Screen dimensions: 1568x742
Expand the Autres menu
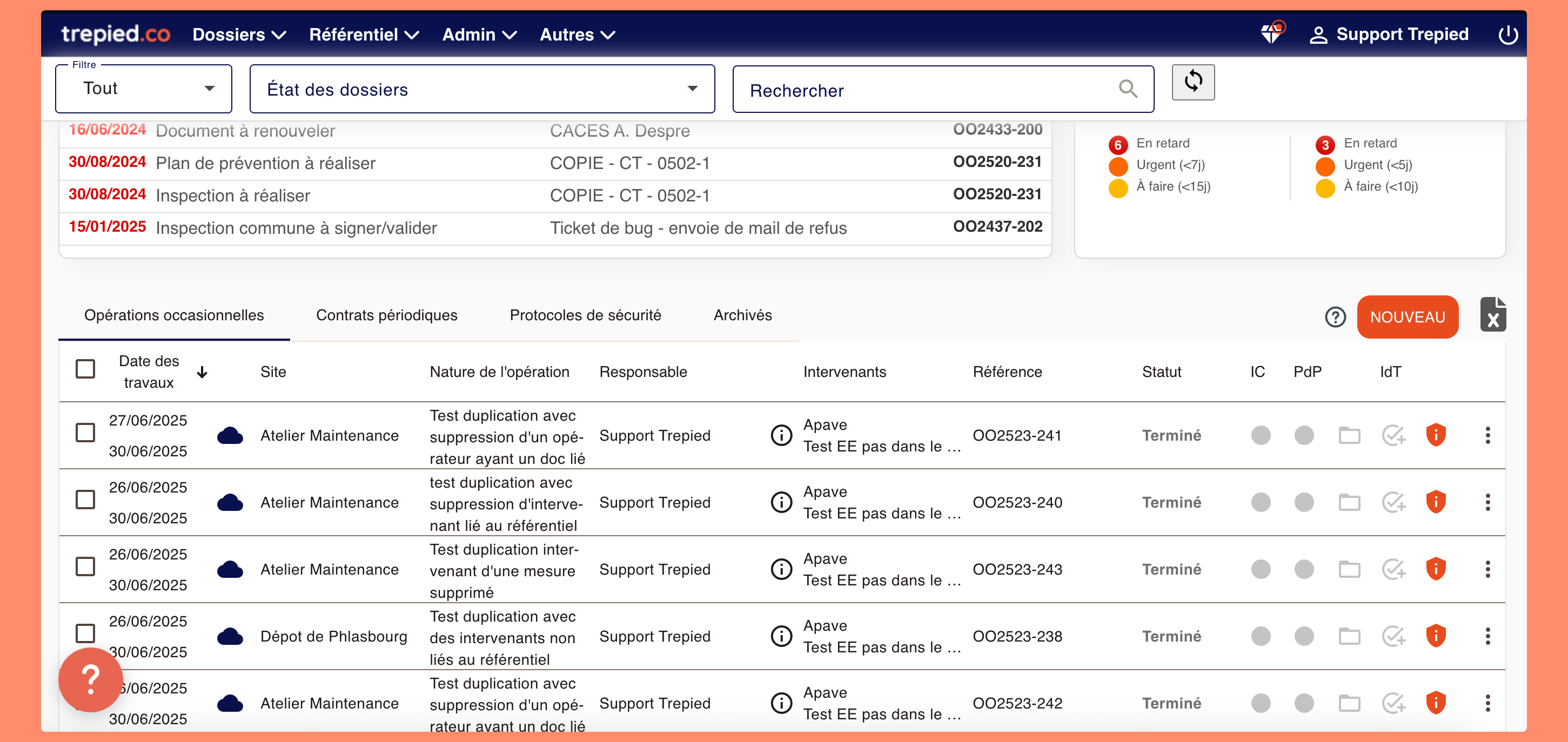click(577, 35)
